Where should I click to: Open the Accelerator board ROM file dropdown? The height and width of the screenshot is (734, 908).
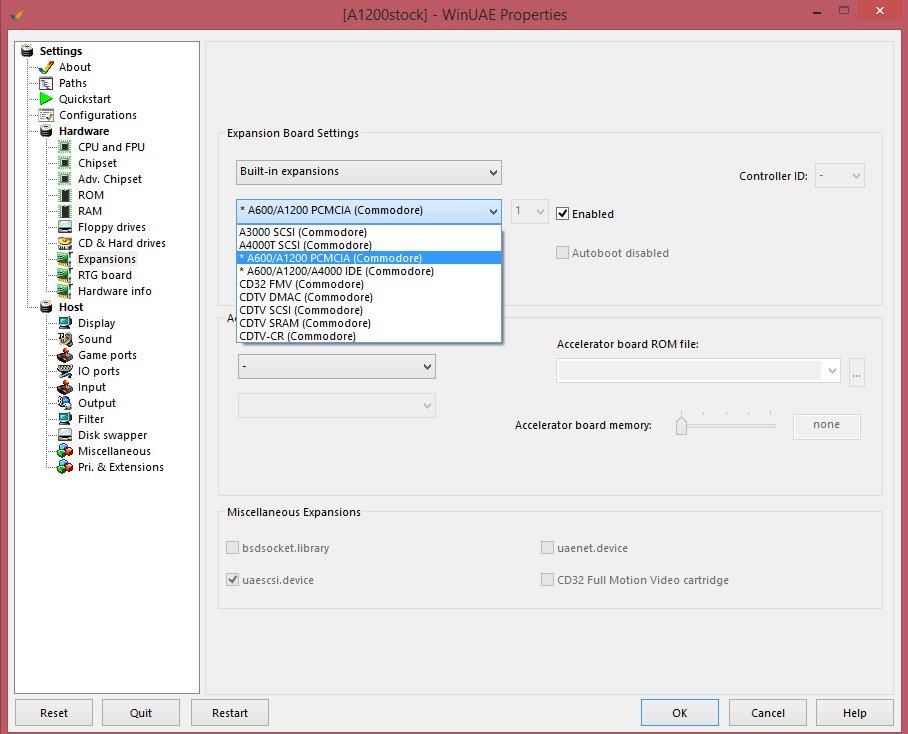(x=698, y=370)
